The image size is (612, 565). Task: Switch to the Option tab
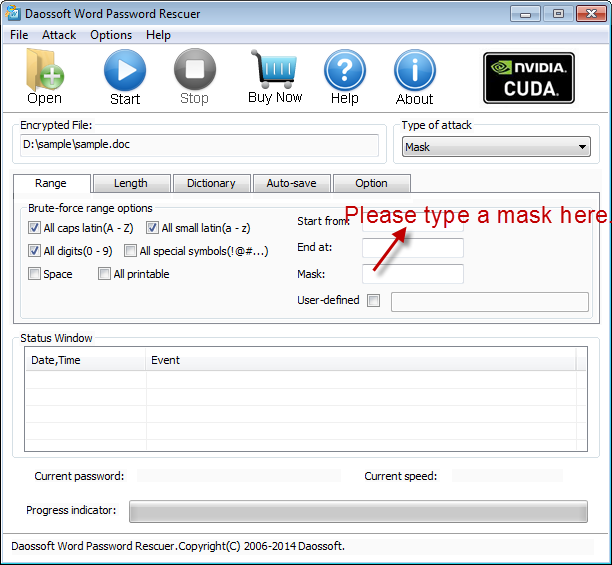point(372,183)
